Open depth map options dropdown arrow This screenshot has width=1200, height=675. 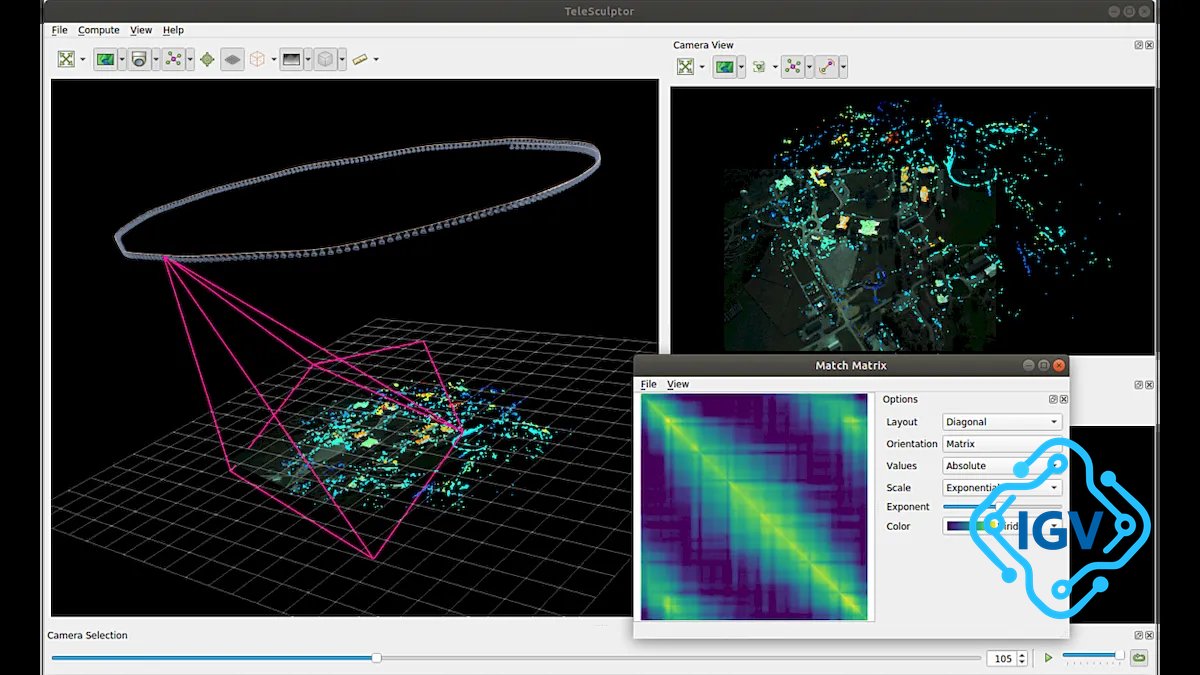(308, 59)
